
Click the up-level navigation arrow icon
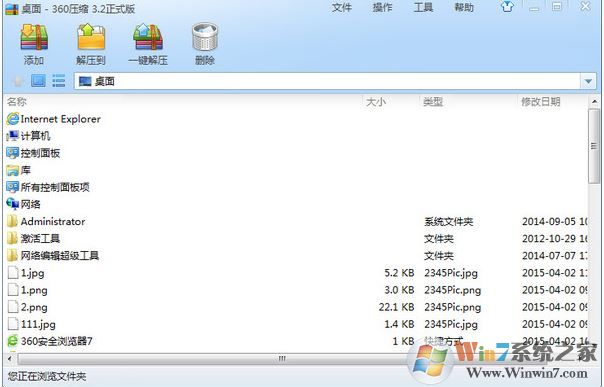point(17,81)
